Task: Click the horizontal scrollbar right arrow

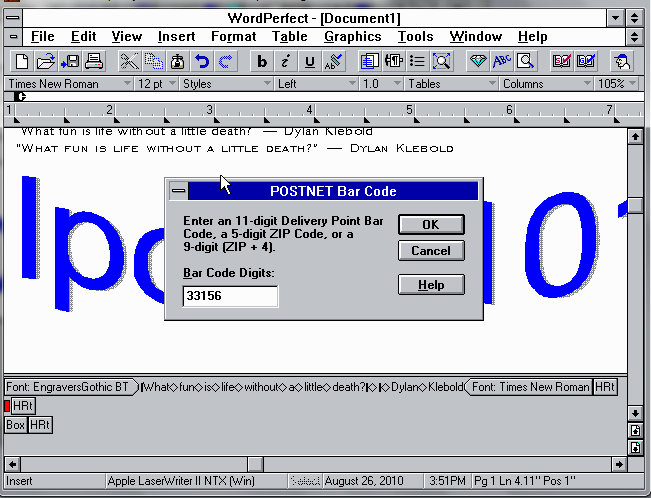Action: (619, 464)
